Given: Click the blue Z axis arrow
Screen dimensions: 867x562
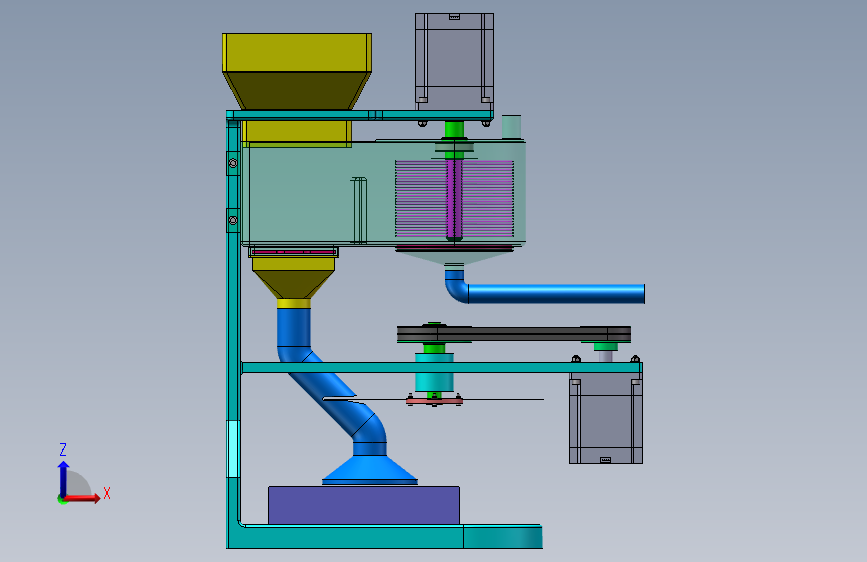Looking at the screenshot, I should tap(63, 479).
